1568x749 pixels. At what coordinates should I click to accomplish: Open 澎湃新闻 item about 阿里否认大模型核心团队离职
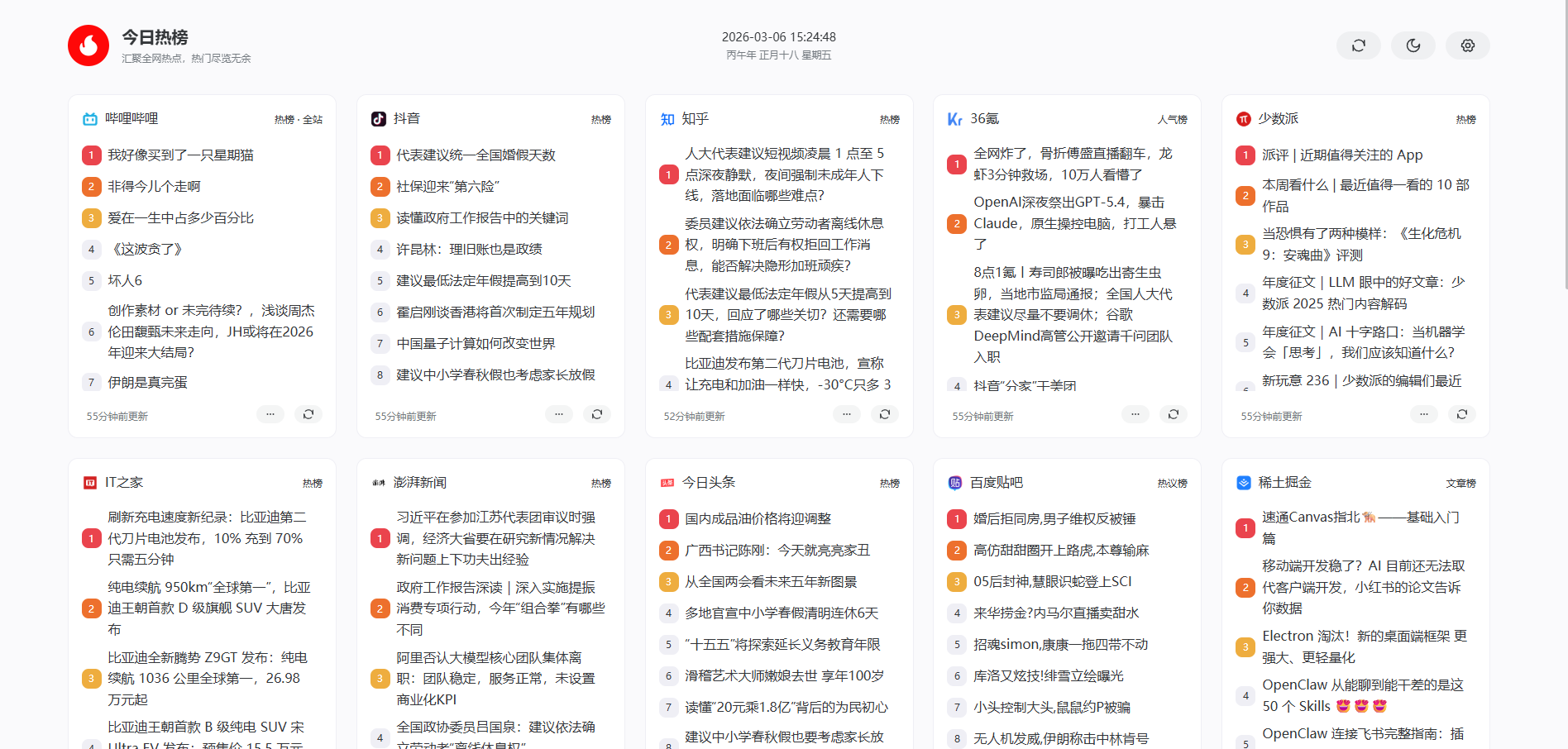click(x=495, y=679)
